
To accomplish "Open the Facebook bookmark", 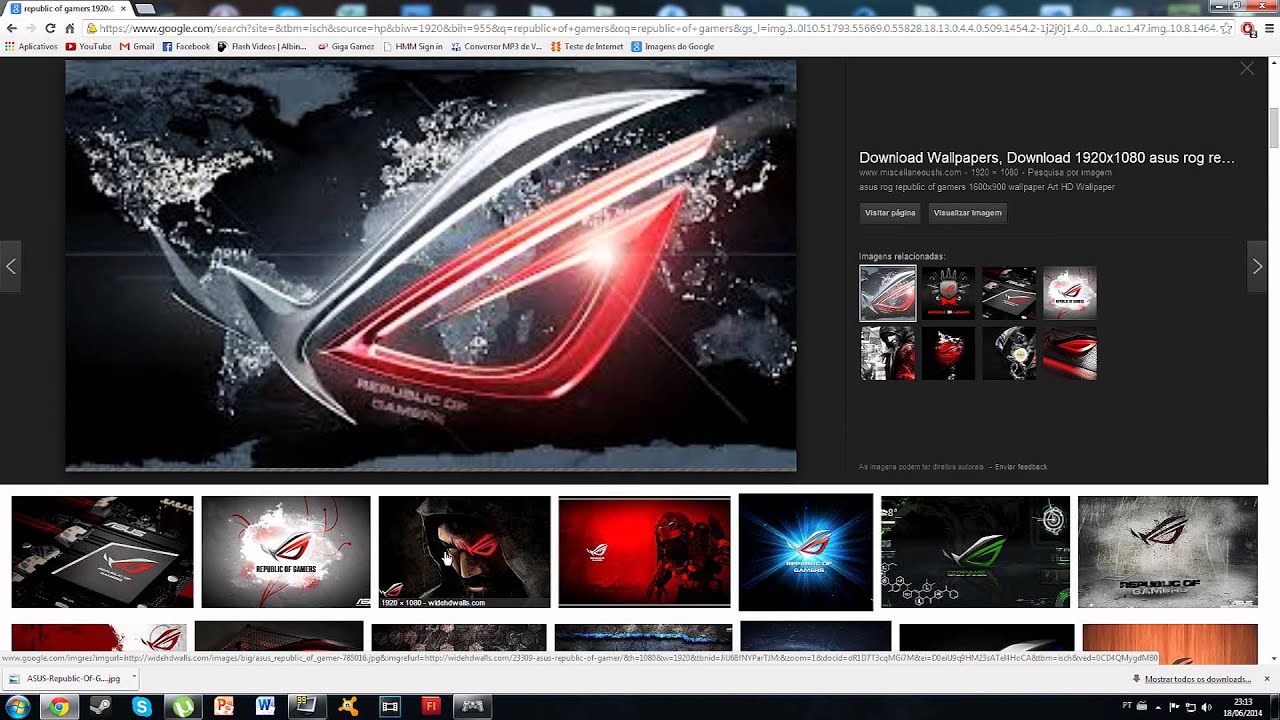I will (186, 46).
